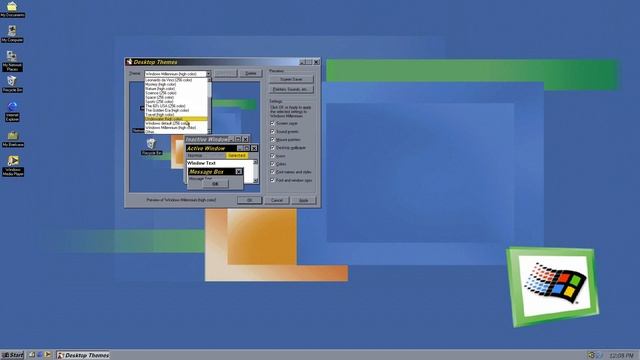Click Show Desktop quick launch icon
Screen dimensions: 640x360
32,355
